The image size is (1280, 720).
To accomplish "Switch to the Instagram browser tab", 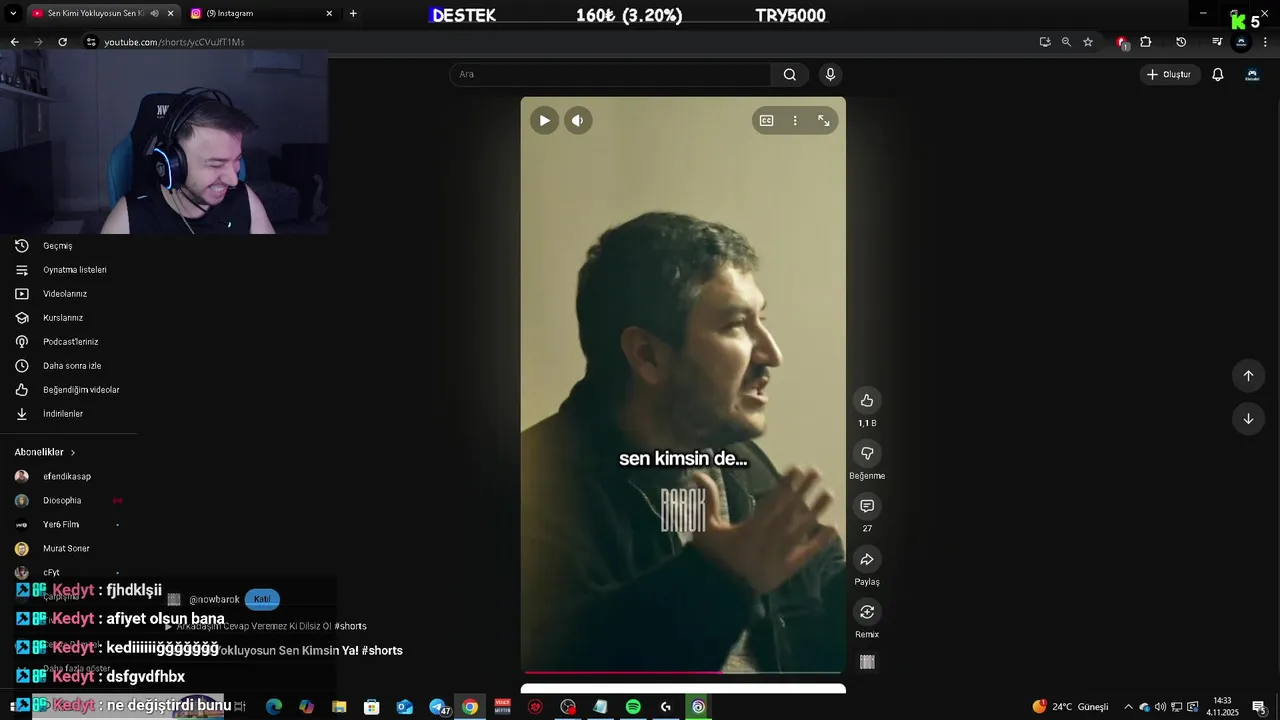I will pyautogui.click(x=260, y=13).
